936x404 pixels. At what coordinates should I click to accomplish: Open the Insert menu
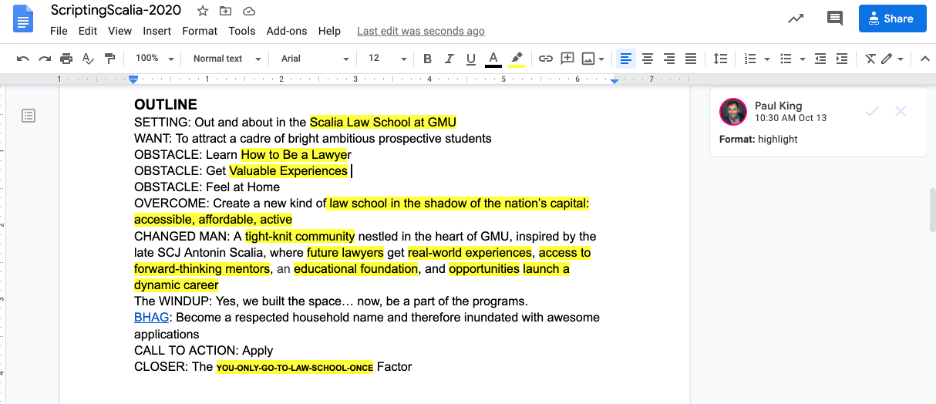point(157,31)
